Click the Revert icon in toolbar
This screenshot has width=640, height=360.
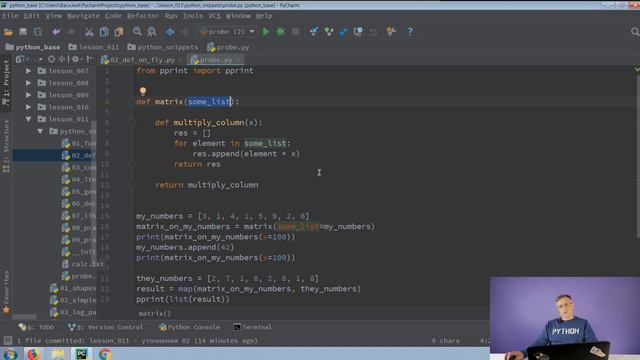click(x=373, y=32)
